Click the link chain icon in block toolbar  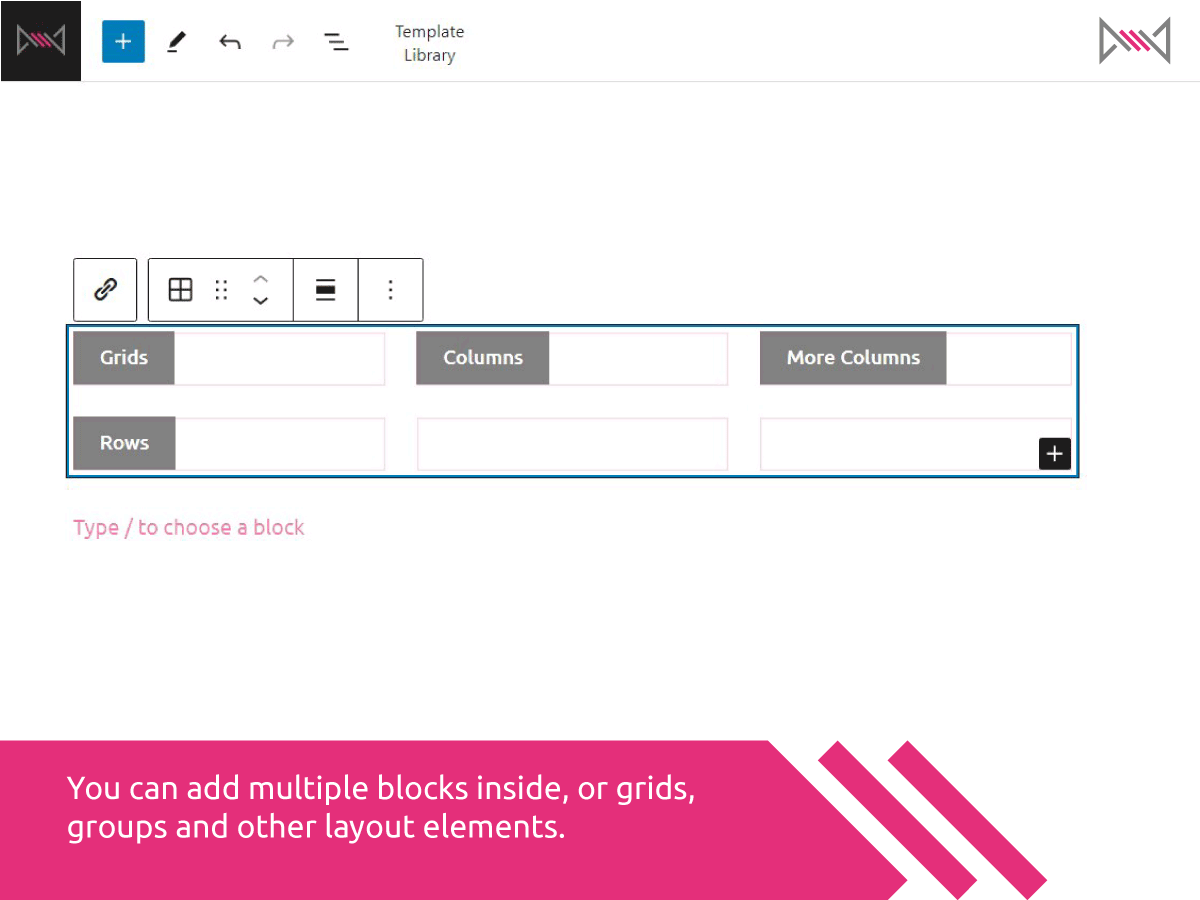coord(105,290)
